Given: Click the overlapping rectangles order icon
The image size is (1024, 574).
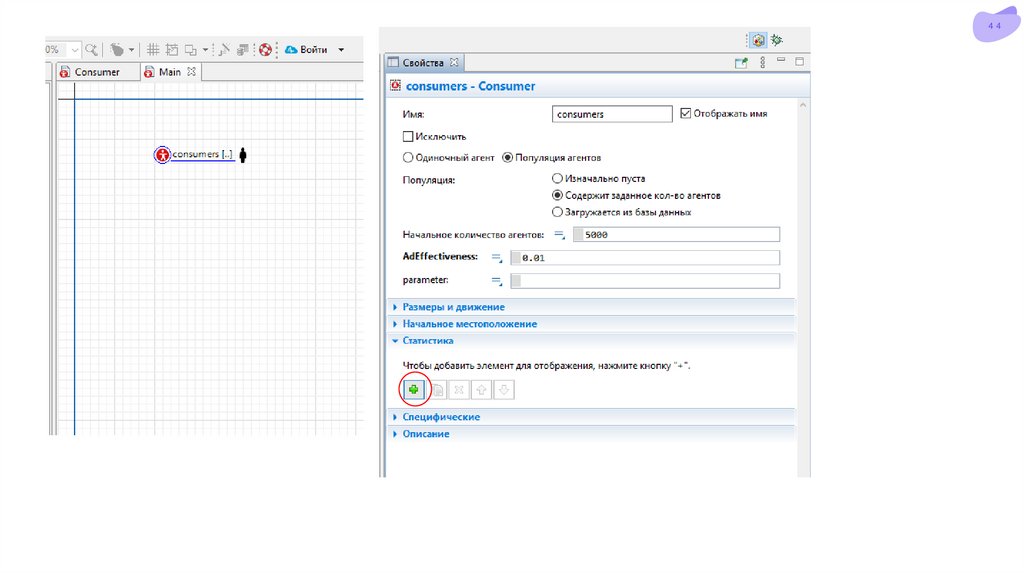Looking at the screenshot, I should pos(191,50).
